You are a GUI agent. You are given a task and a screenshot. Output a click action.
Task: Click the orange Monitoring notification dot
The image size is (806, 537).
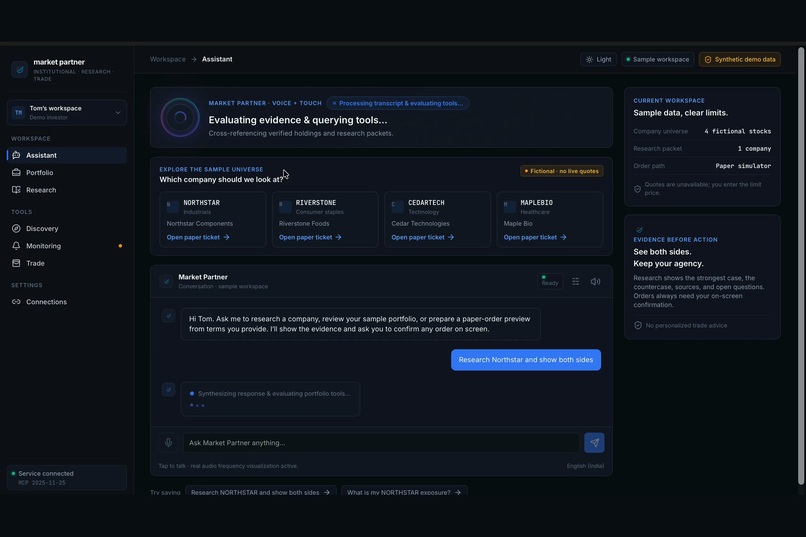tap(120, 246)
